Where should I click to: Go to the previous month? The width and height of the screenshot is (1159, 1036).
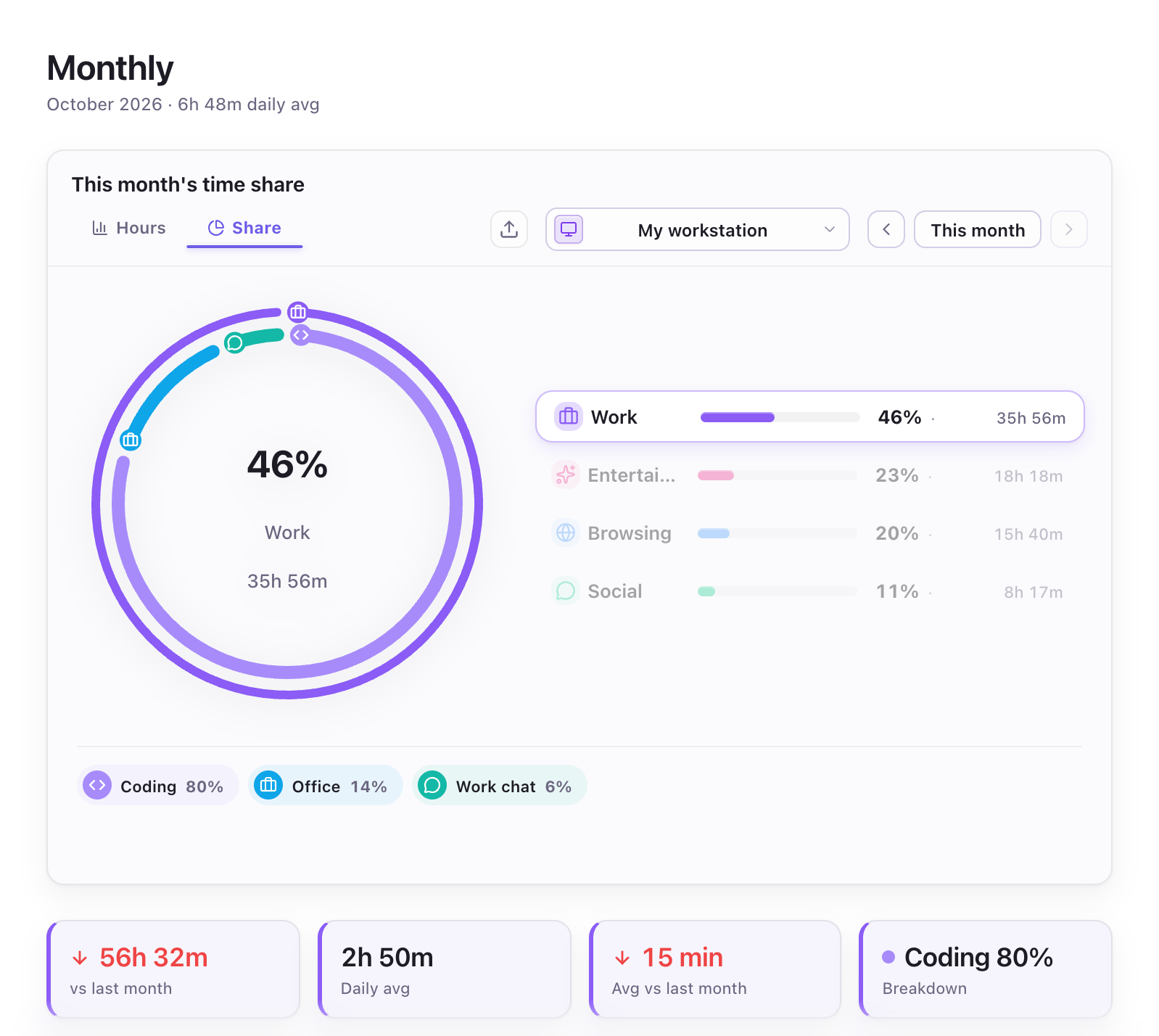[x=886, y=229]
